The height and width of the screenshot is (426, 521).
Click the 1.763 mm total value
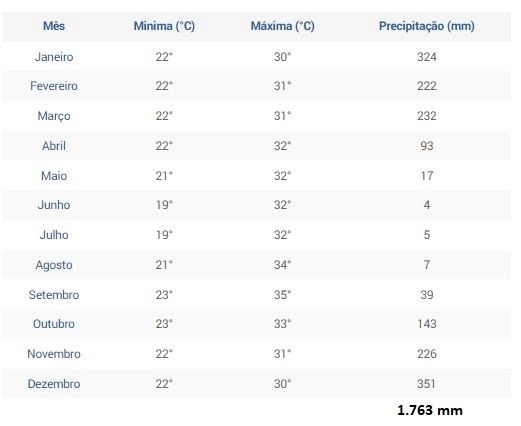pyautogui.click(x=430, y=410)
